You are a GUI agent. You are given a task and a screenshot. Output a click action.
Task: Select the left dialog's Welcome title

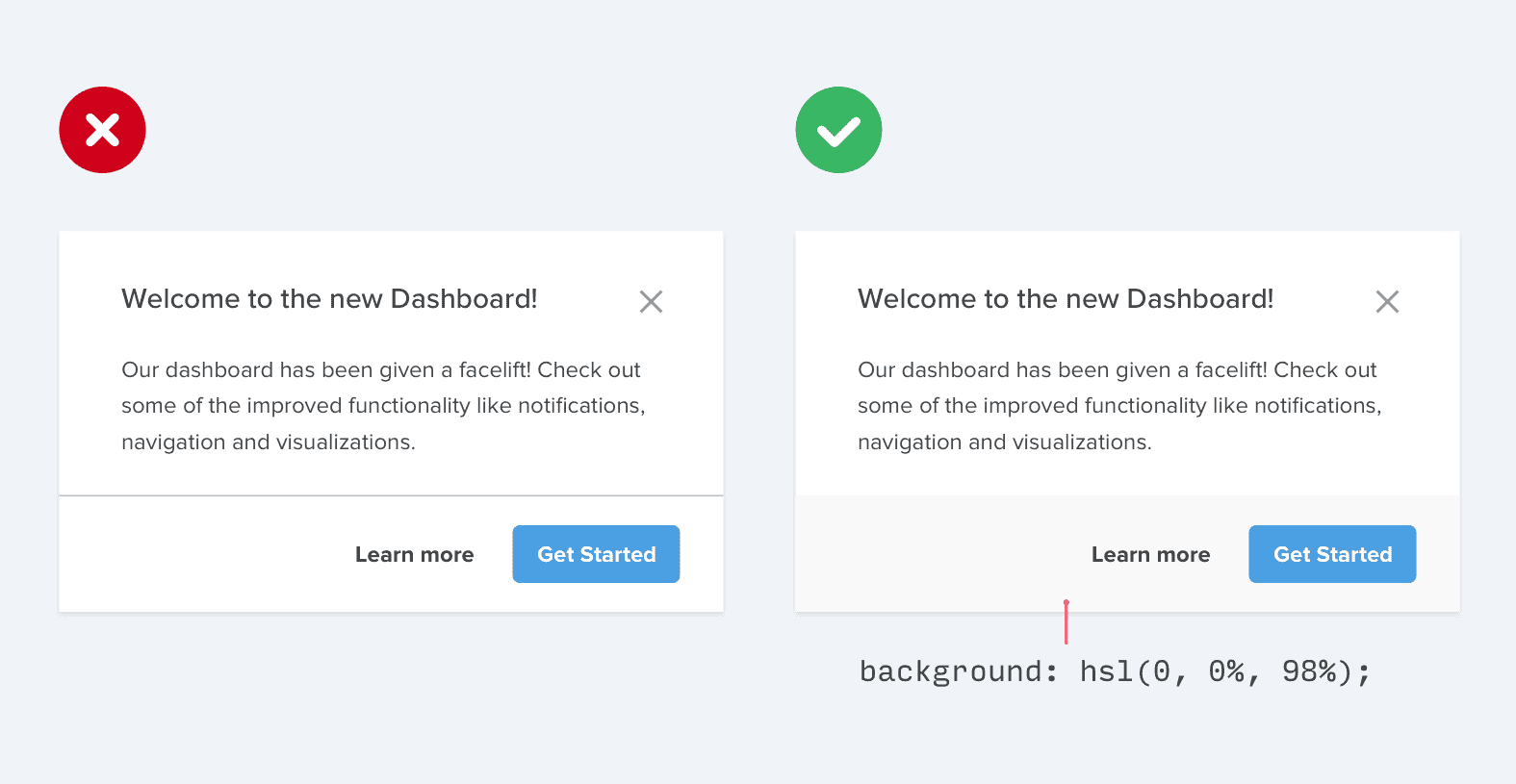(x=329, y=299)
